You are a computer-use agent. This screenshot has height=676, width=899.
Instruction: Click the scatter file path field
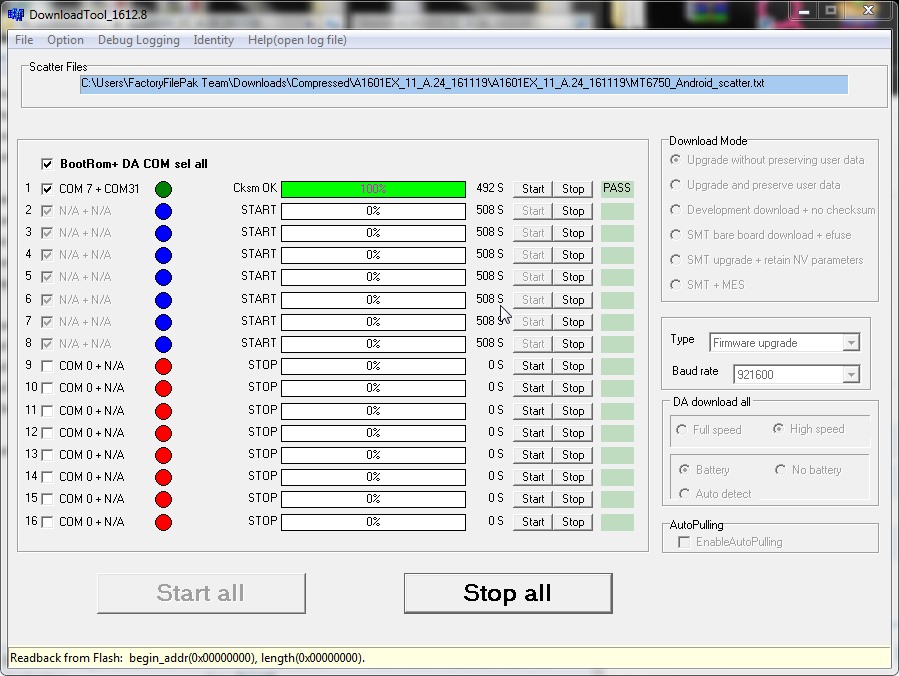point(464,84)
